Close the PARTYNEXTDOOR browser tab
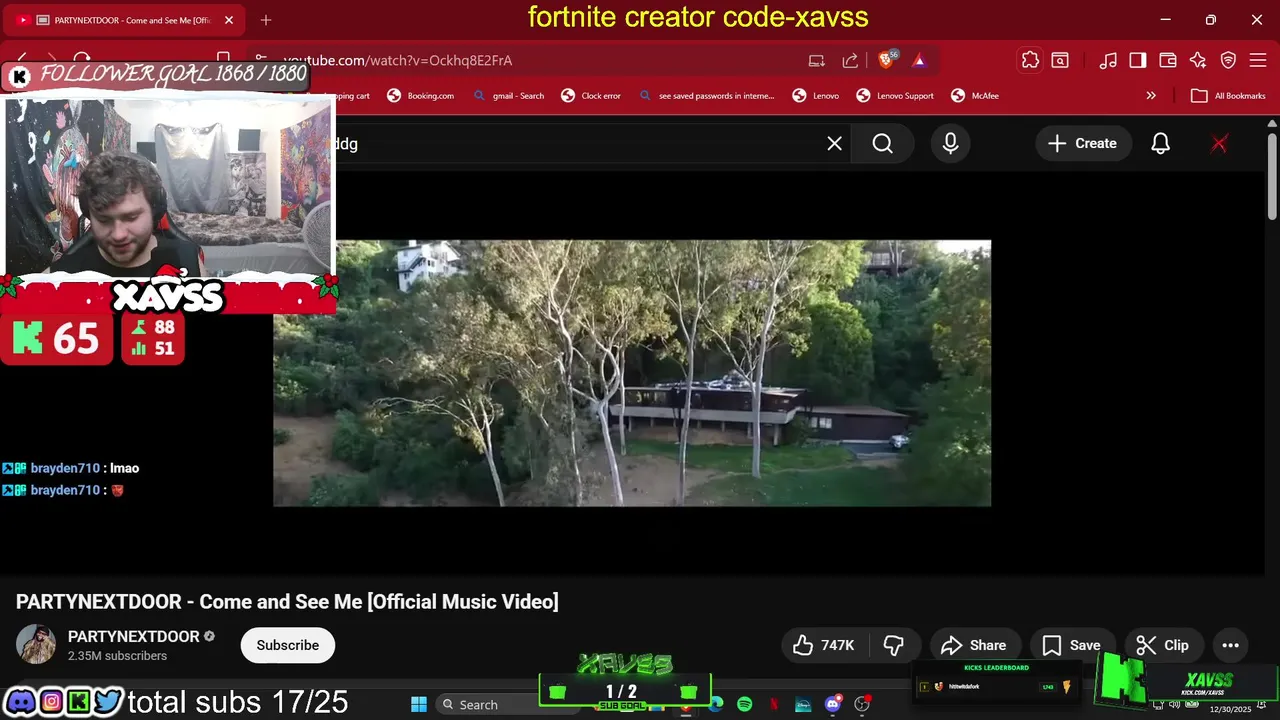Screen dimensions: 1280x720 pos(229,20)
